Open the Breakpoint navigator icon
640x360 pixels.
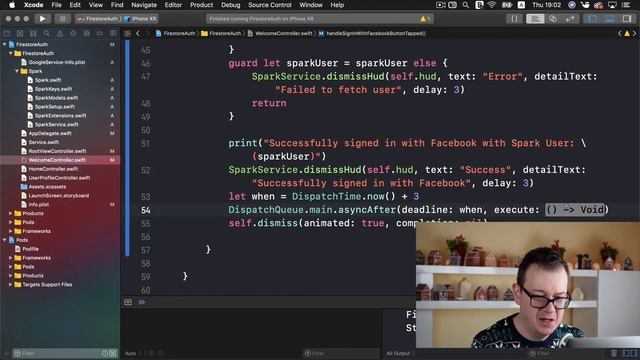[100, 33]
